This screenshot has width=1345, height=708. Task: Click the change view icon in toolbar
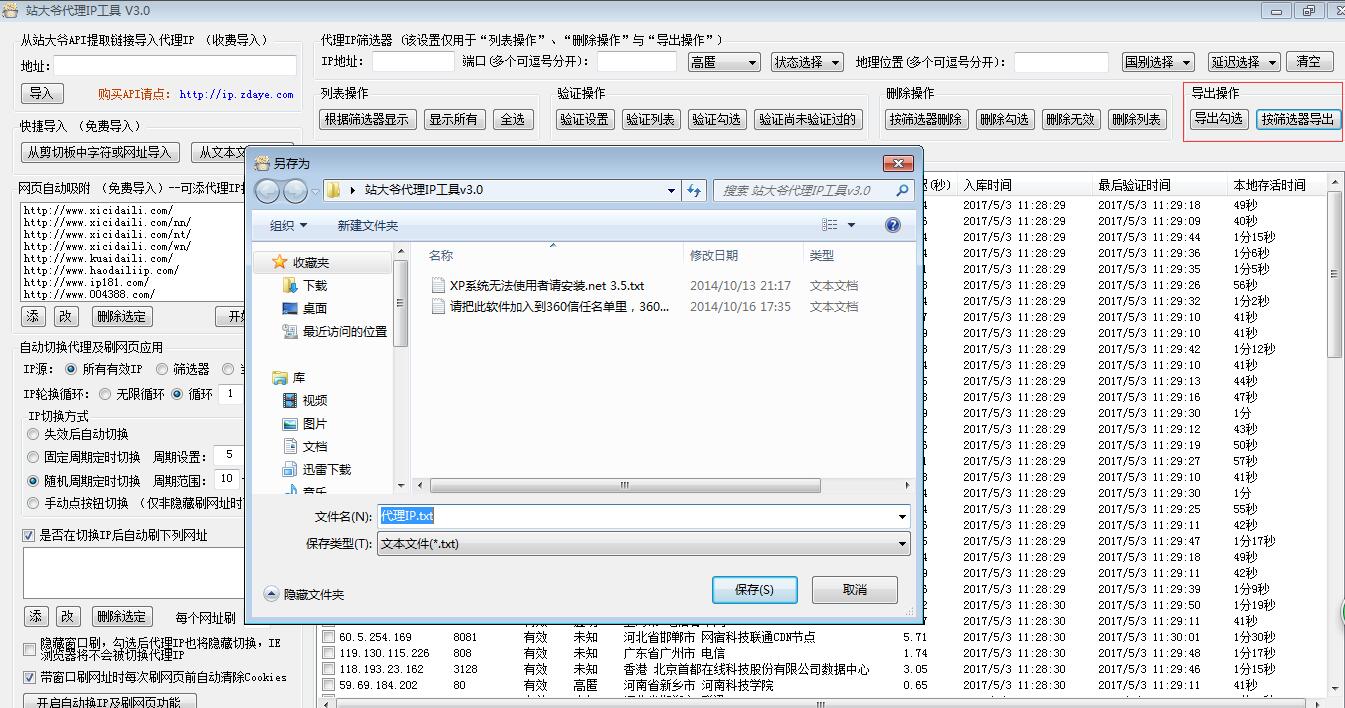point(830,225)
